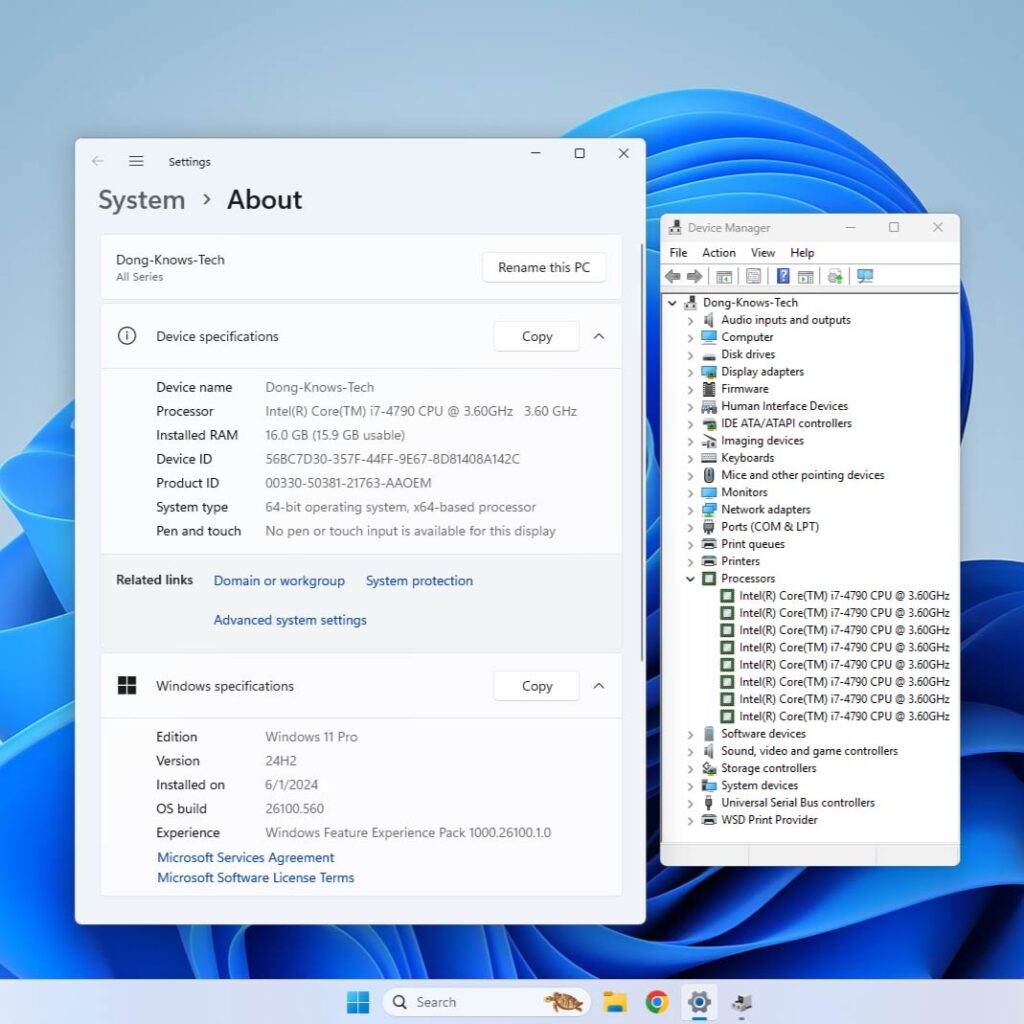Open navigation hamburger menu in Settings
Screen dimensions: 1024x1024
[136, 161]
